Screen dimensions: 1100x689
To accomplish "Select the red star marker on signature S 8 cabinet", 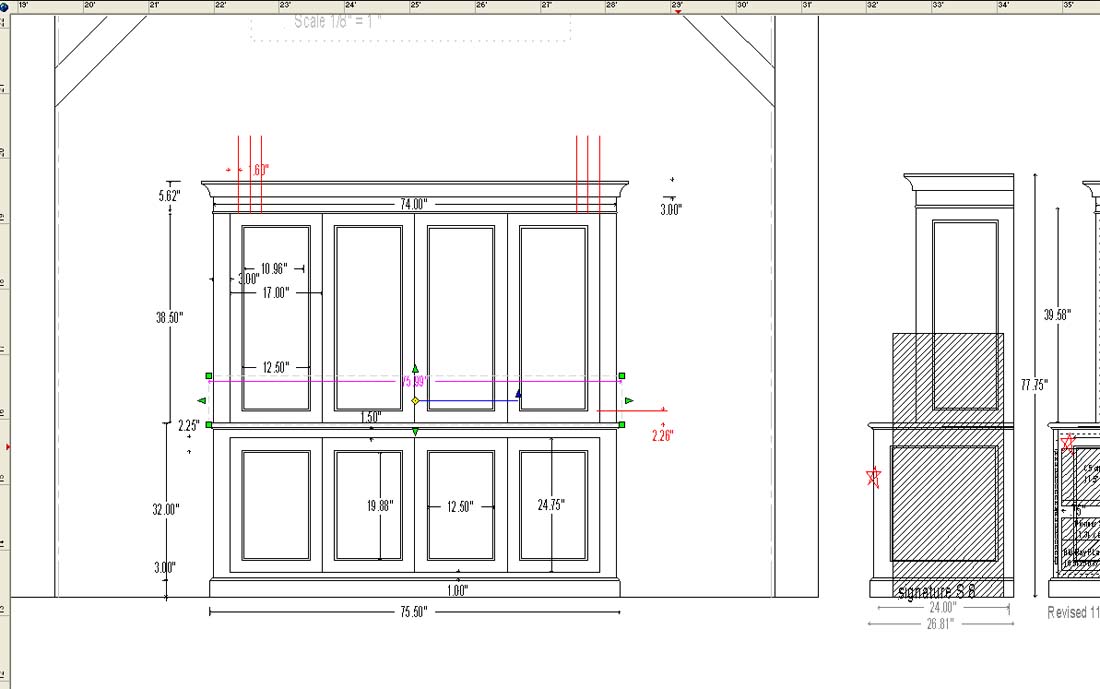I will pyautogui.click(x=873, y=476).
